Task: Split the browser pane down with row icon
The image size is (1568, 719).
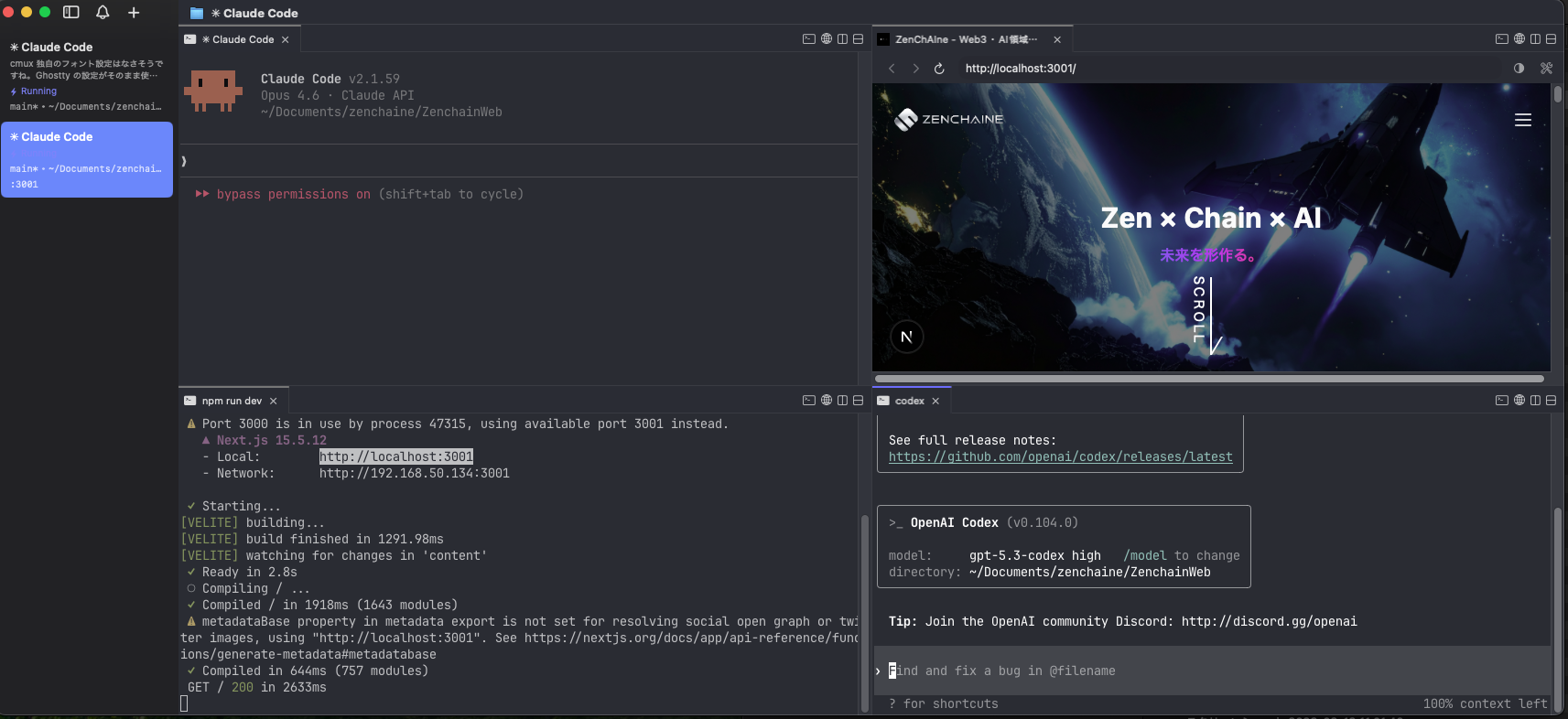Action: coord(1551,39)
